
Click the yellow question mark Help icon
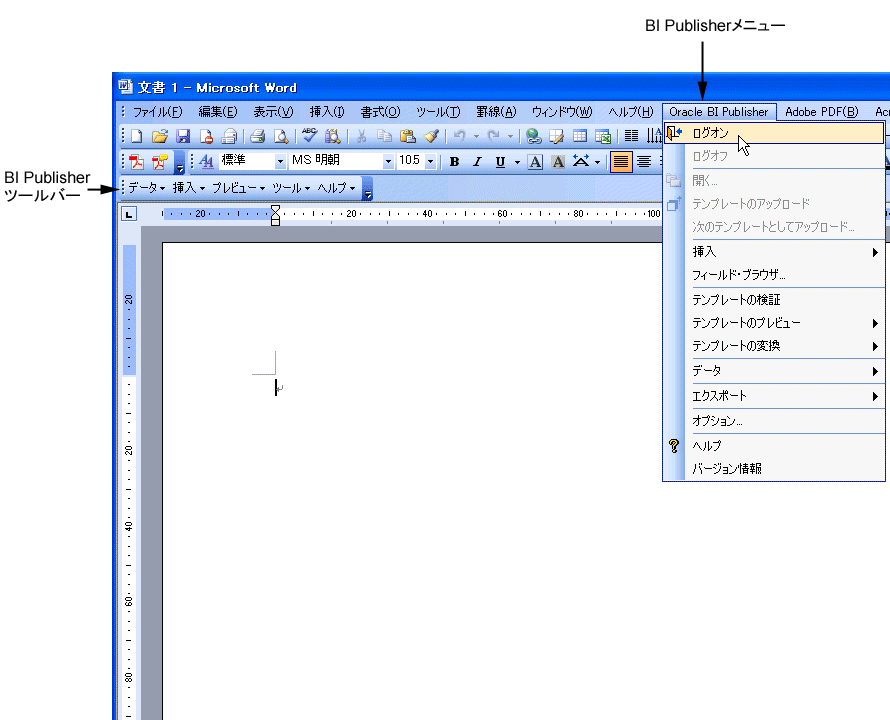coord(674,446)
